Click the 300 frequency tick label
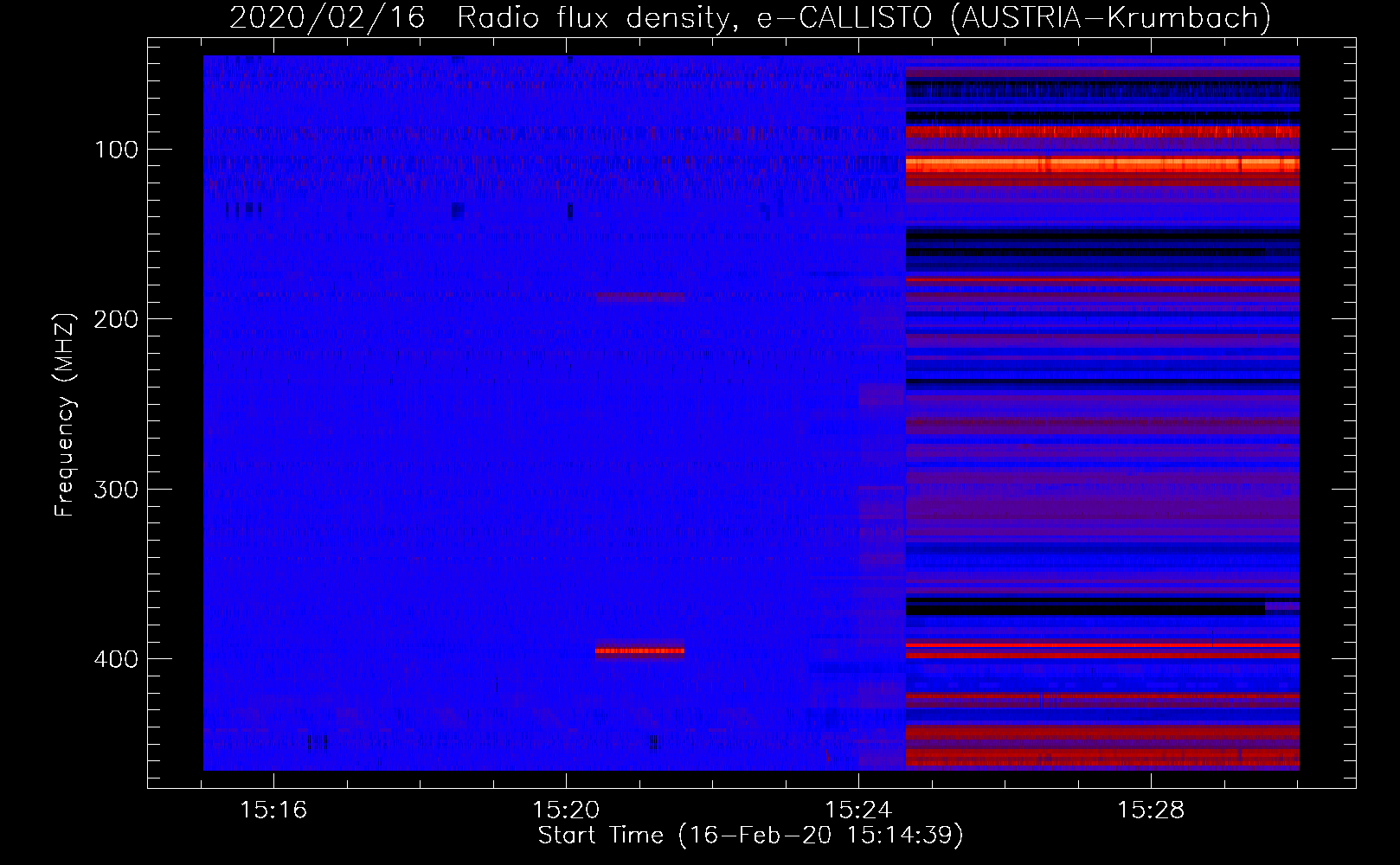1400x865 pixels. tap(117, 490)
